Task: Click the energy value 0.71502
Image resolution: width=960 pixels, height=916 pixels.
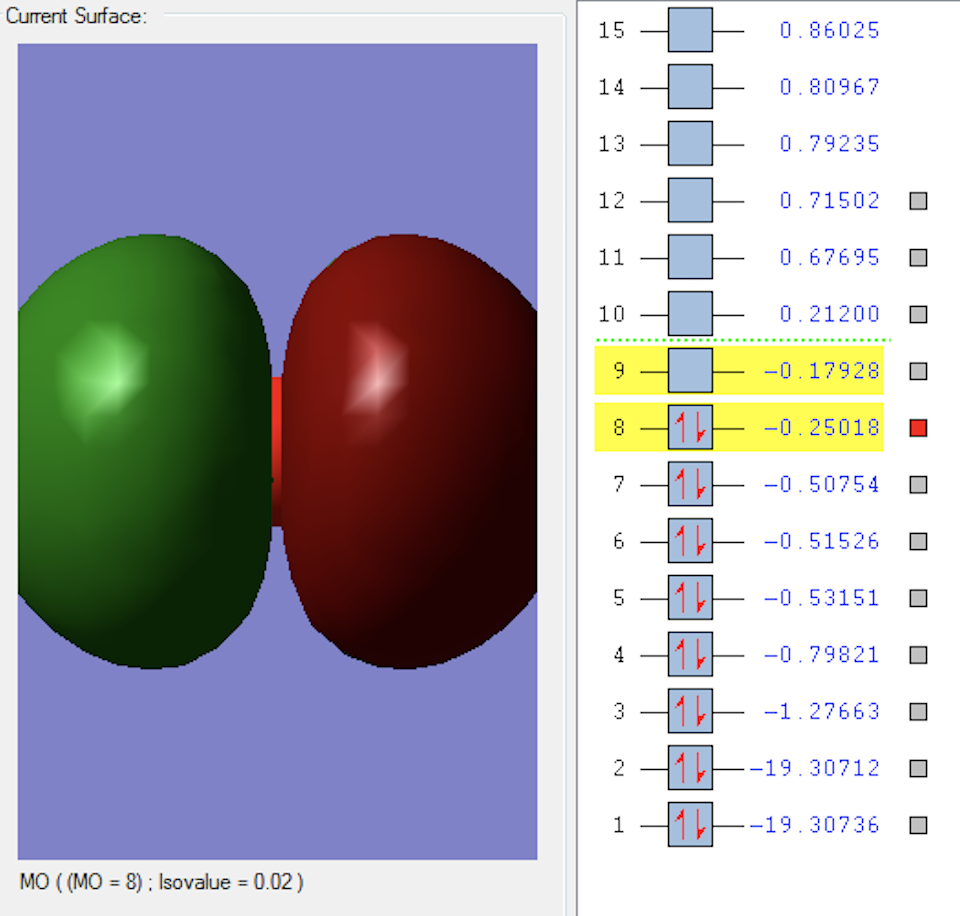Action: point(830,200)
